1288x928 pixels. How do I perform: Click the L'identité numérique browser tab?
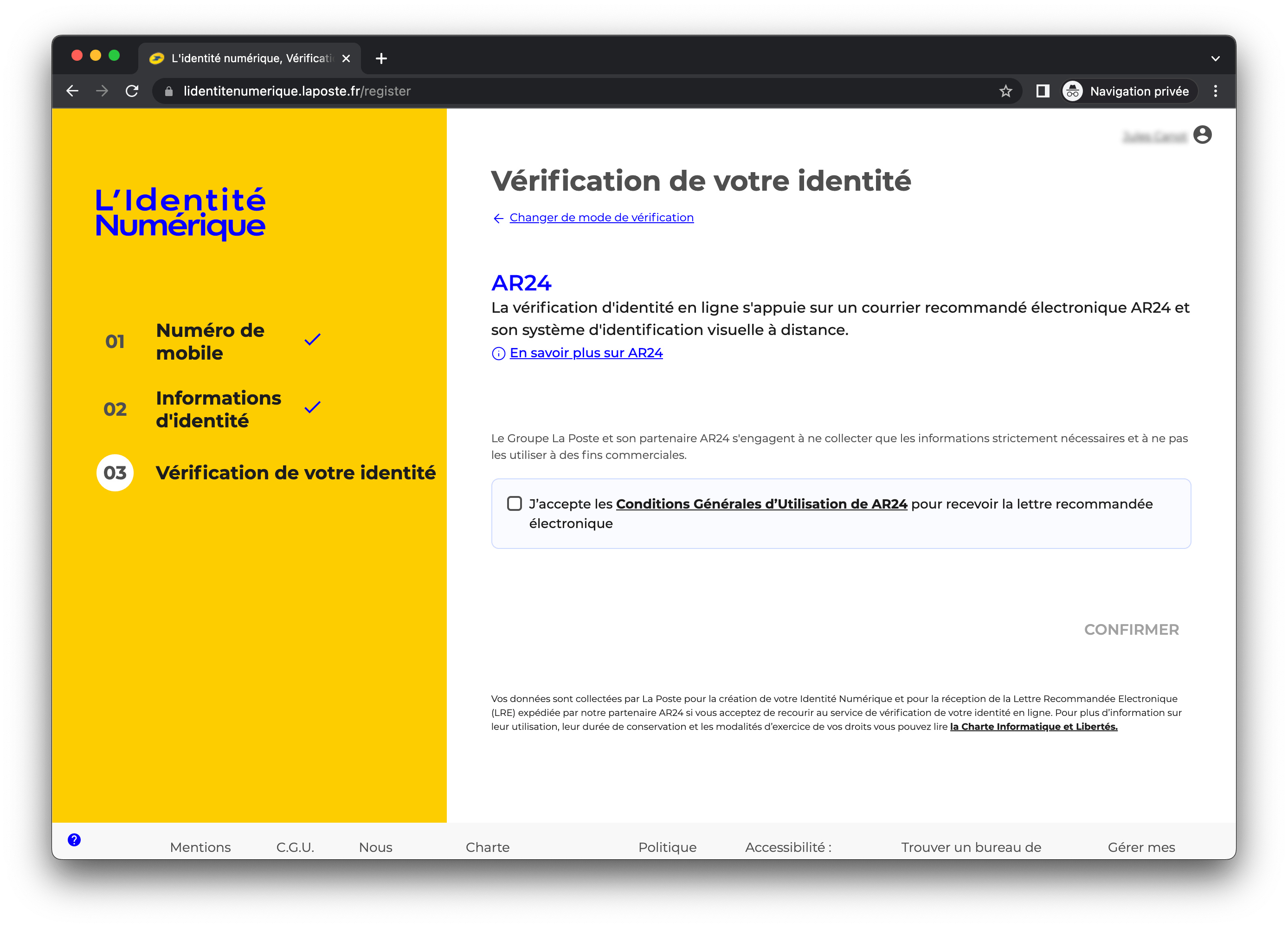[250, 58]
